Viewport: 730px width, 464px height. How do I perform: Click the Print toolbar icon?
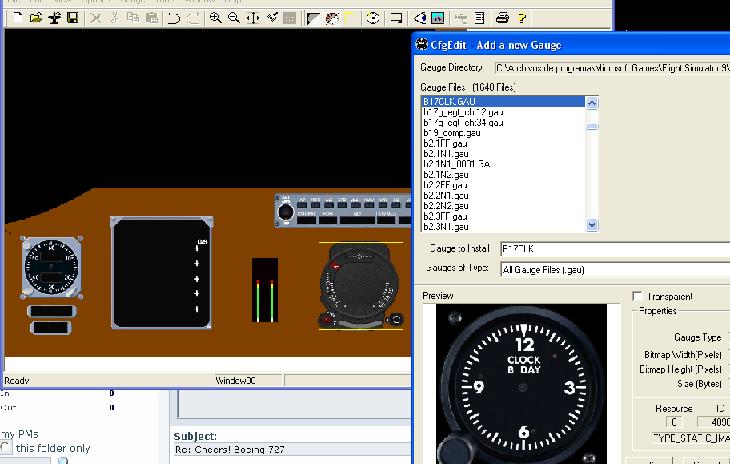503,18
